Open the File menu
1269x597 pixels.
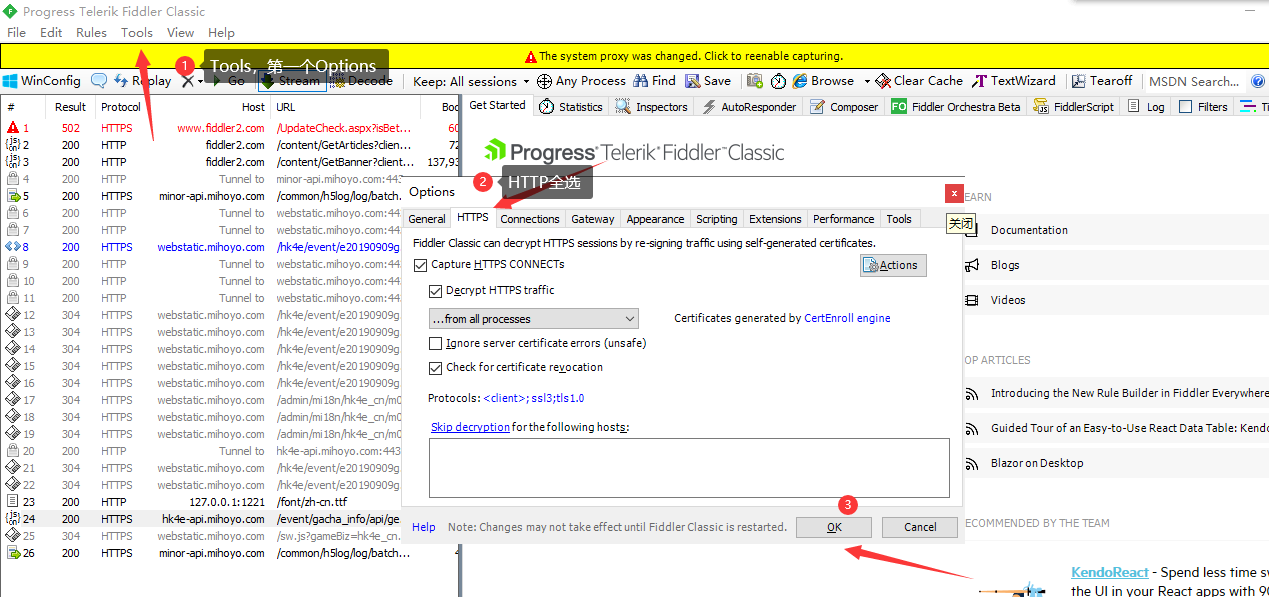tap(17, 33)
